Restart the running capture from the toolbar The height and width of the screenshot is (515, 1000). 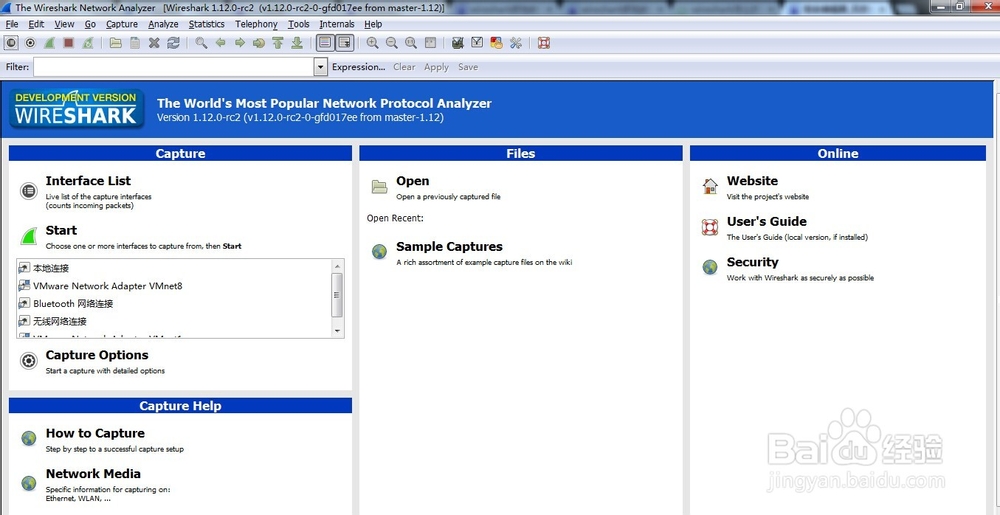pyautogui.click(x=87, y=43)
